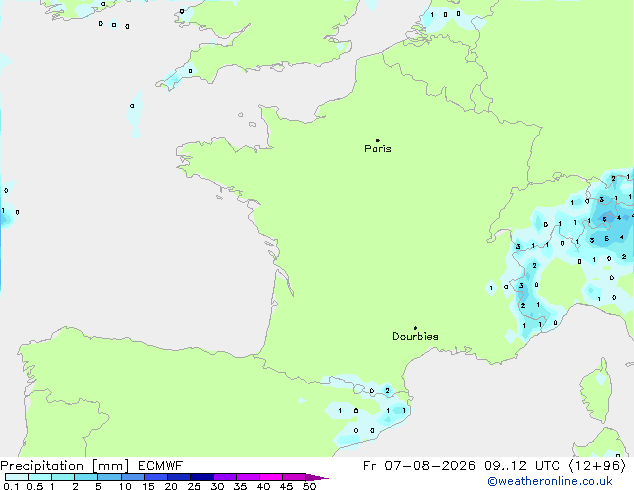Click the Paris location dot marker

point(378,140)
